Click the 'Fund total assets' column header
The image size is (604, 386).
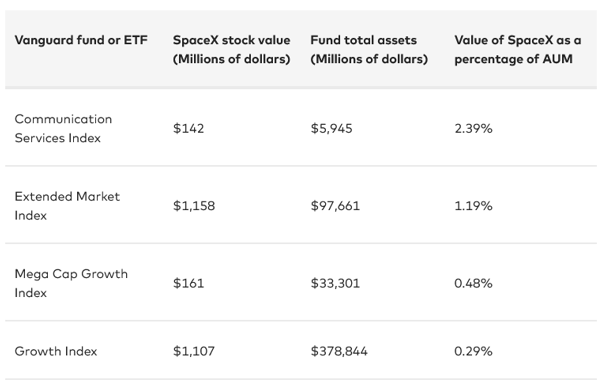coord(369,49)
